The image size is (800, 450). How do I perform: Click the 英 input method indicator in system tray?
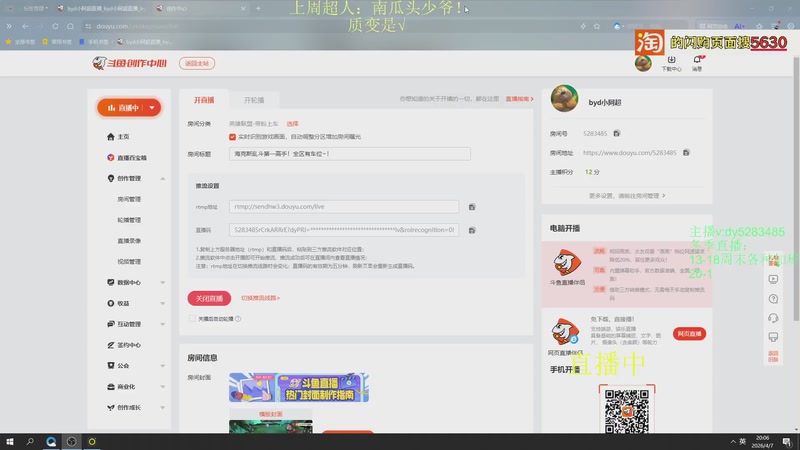[x=742, y=441]
